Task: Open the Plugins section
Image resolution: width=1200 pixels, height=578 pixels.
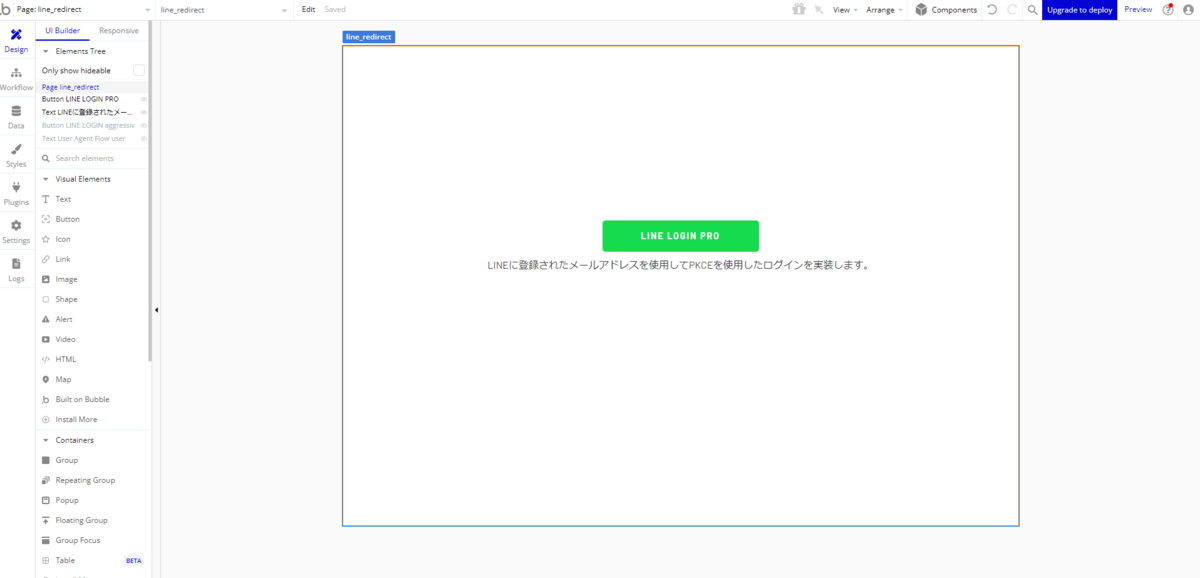Action: coord(16,193)
